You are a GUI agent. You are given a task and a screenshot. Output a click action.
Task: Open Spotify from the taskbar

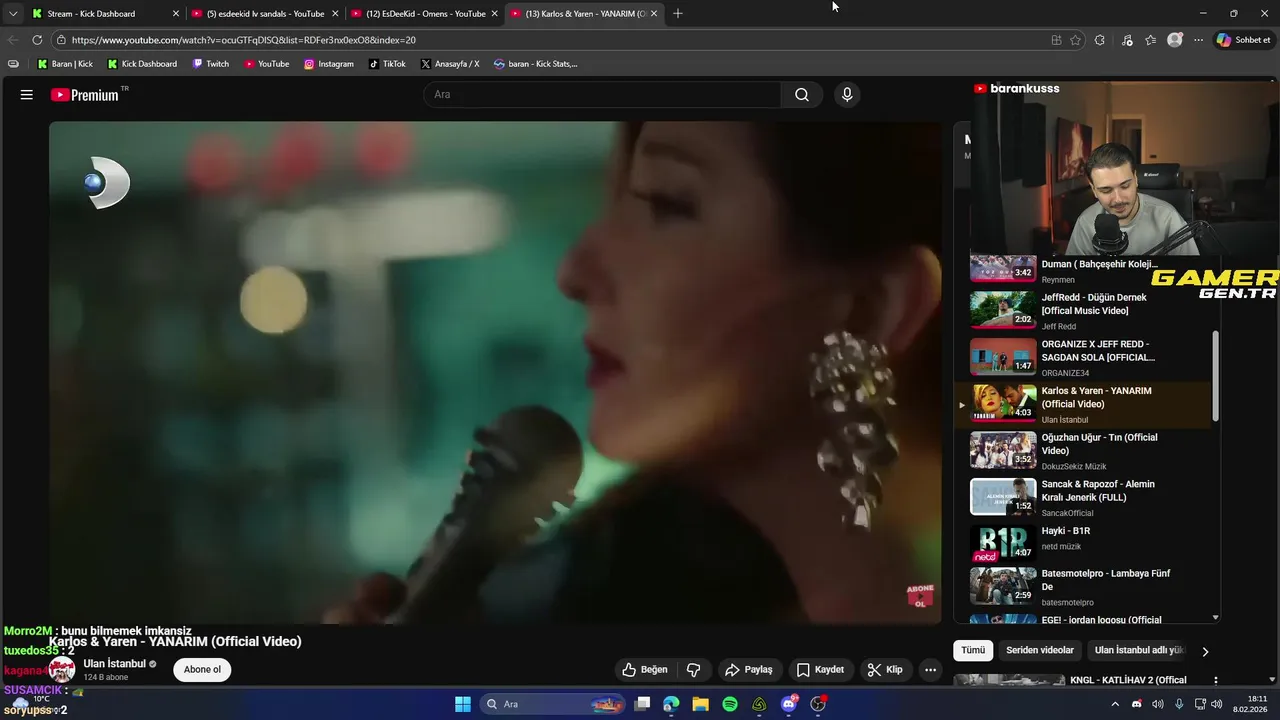click(730, 704)
